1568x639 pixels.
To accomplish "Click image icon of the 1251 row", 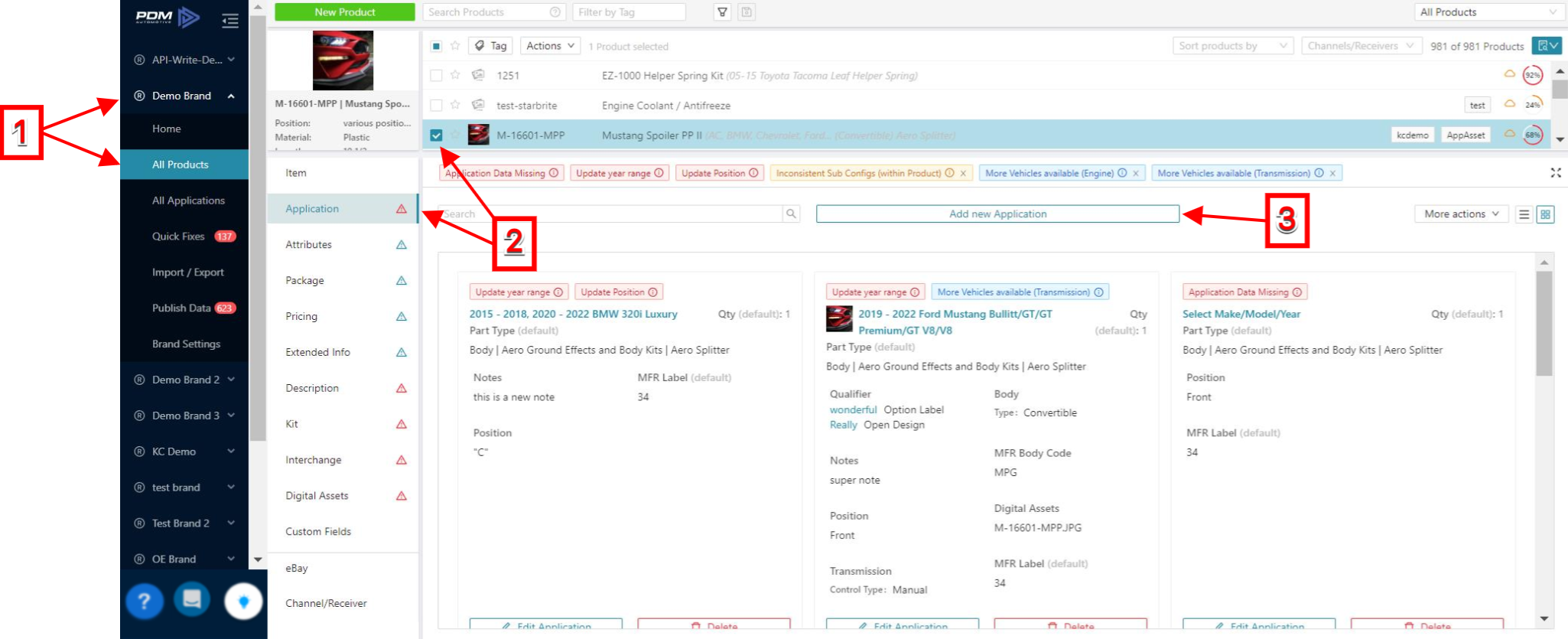I will click(x=478, y=75).
